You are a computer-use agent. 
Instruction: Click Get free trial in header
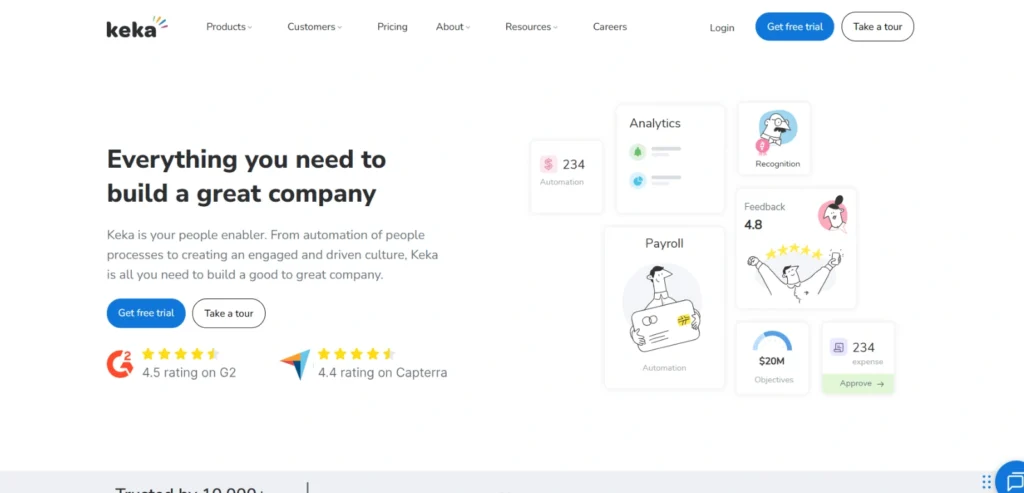click(795, 27)
